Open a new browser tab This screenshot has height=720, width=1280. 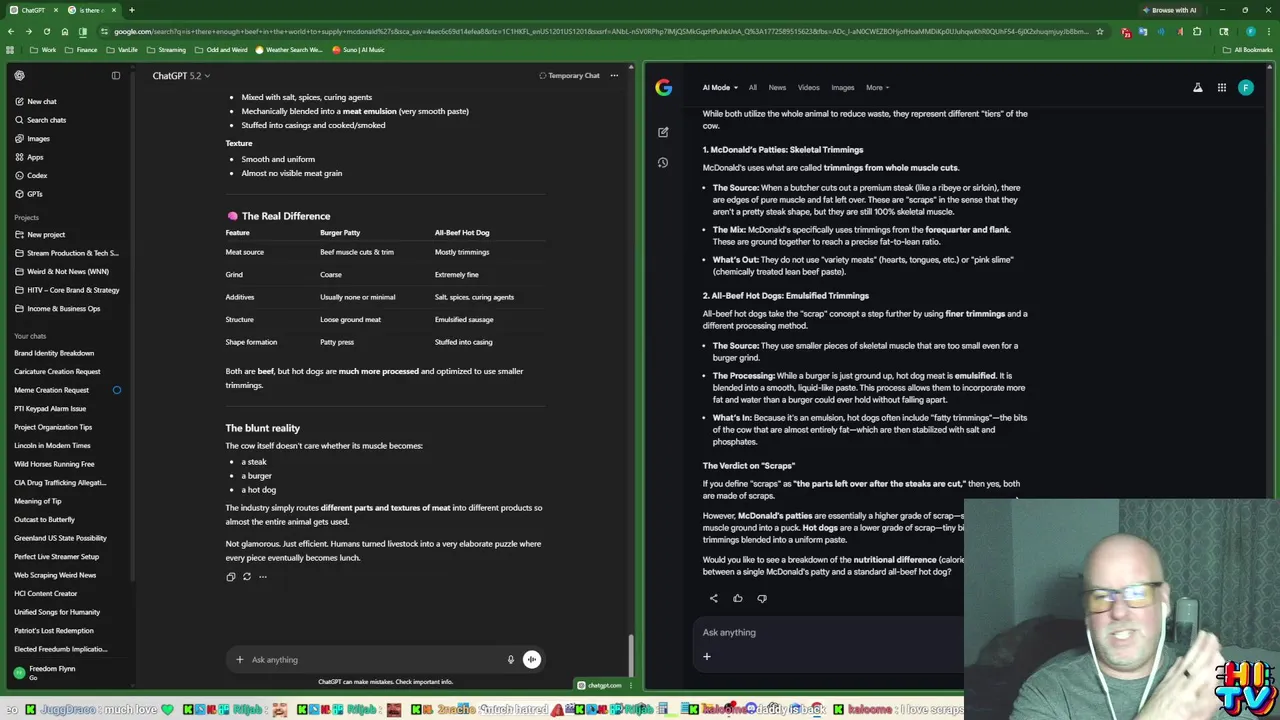(x=131, y=10)
